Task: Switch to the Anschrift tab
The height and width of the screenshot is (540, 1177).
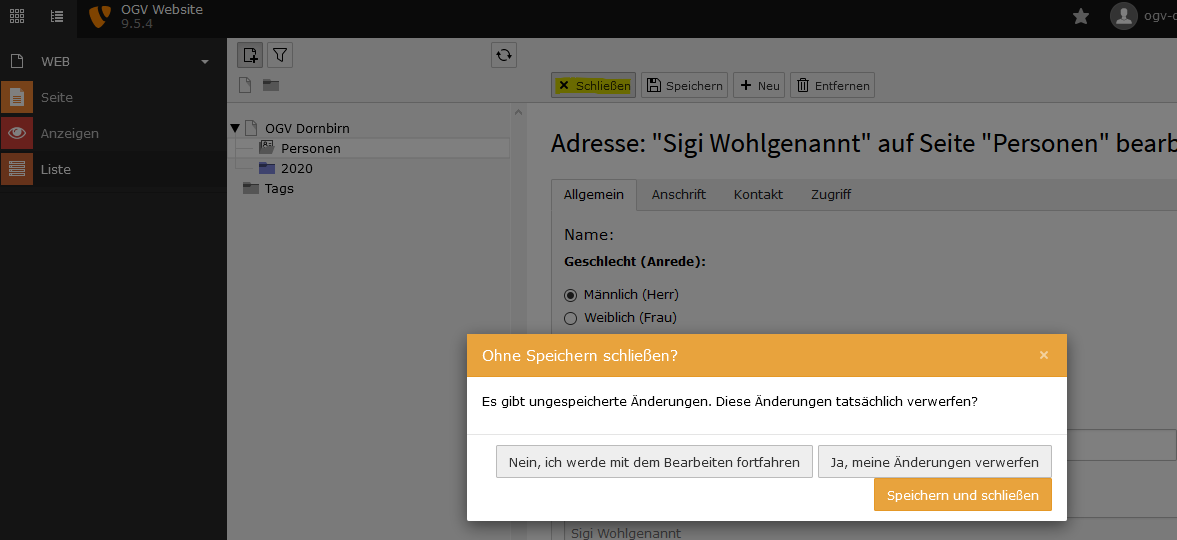Action: point(678,195)
